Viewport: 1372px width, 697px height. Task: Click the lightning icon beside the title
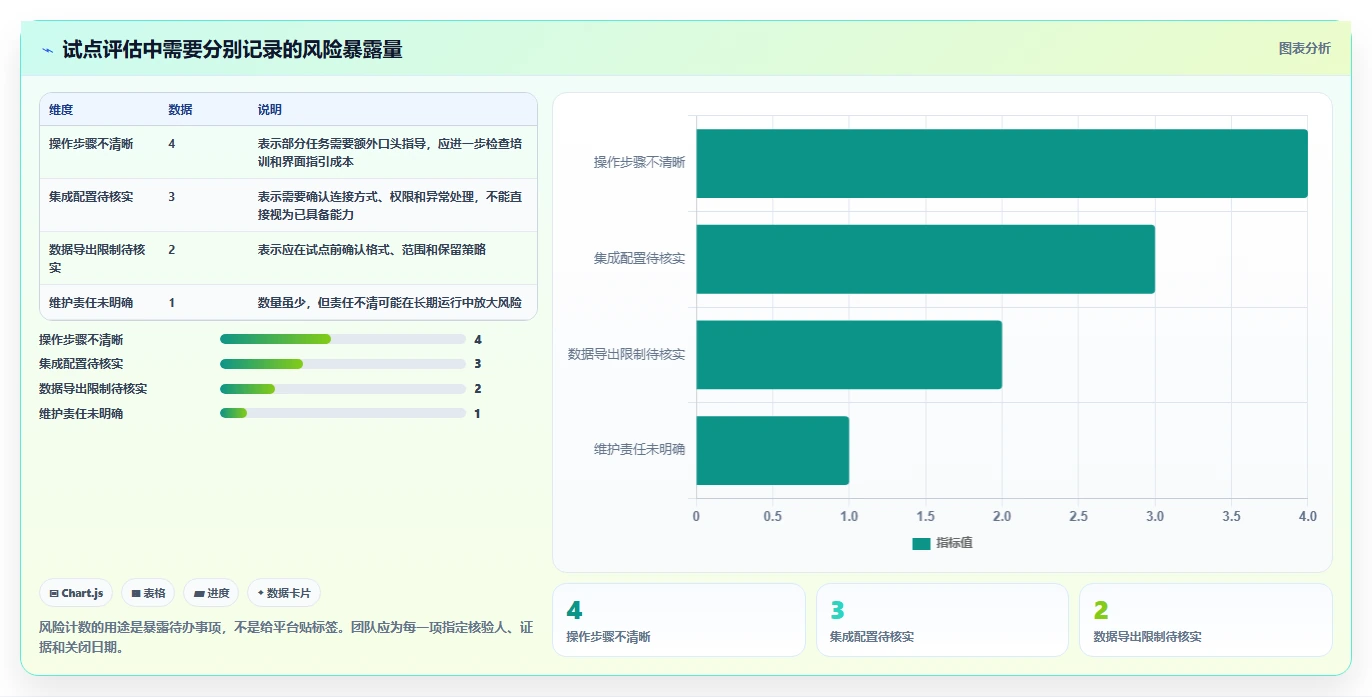[47, 50]
